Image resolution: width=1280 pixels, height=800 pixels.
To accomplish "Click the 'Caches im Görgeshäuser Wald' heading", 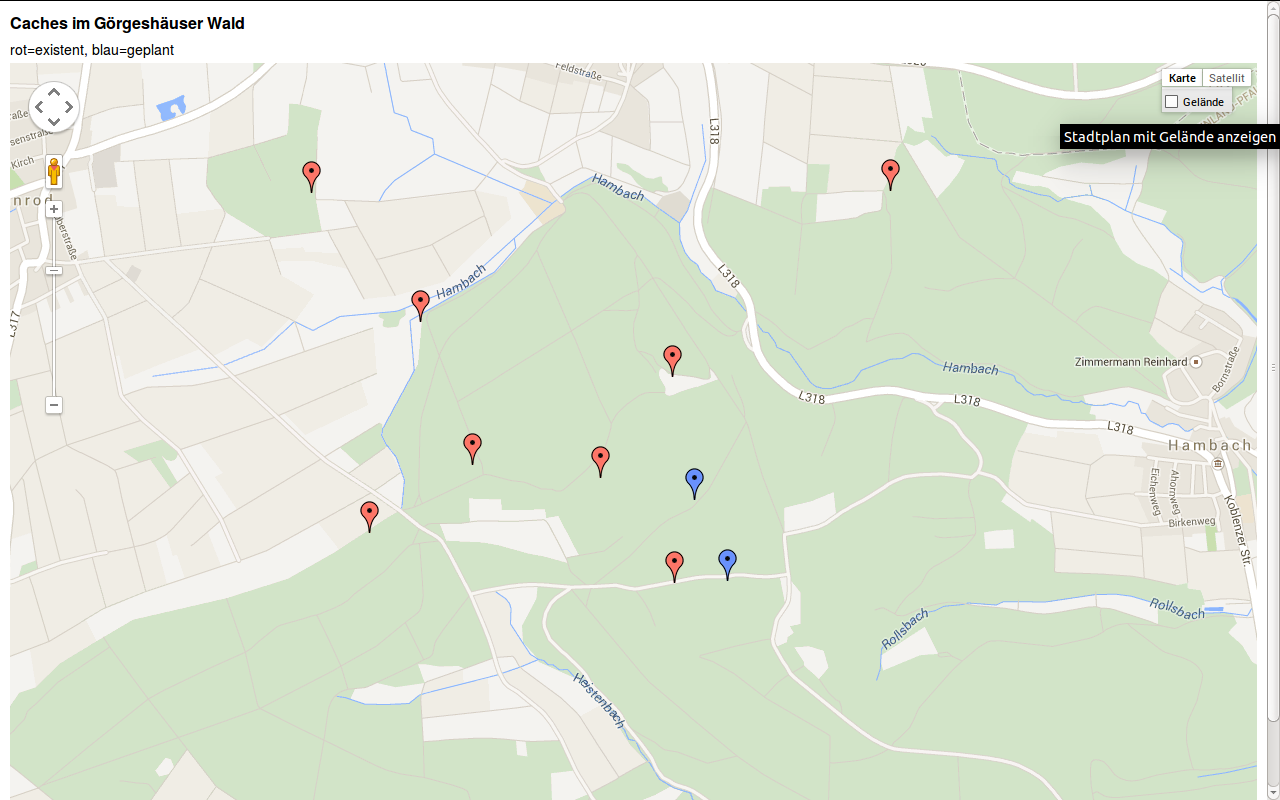I will tap(127, 23).
